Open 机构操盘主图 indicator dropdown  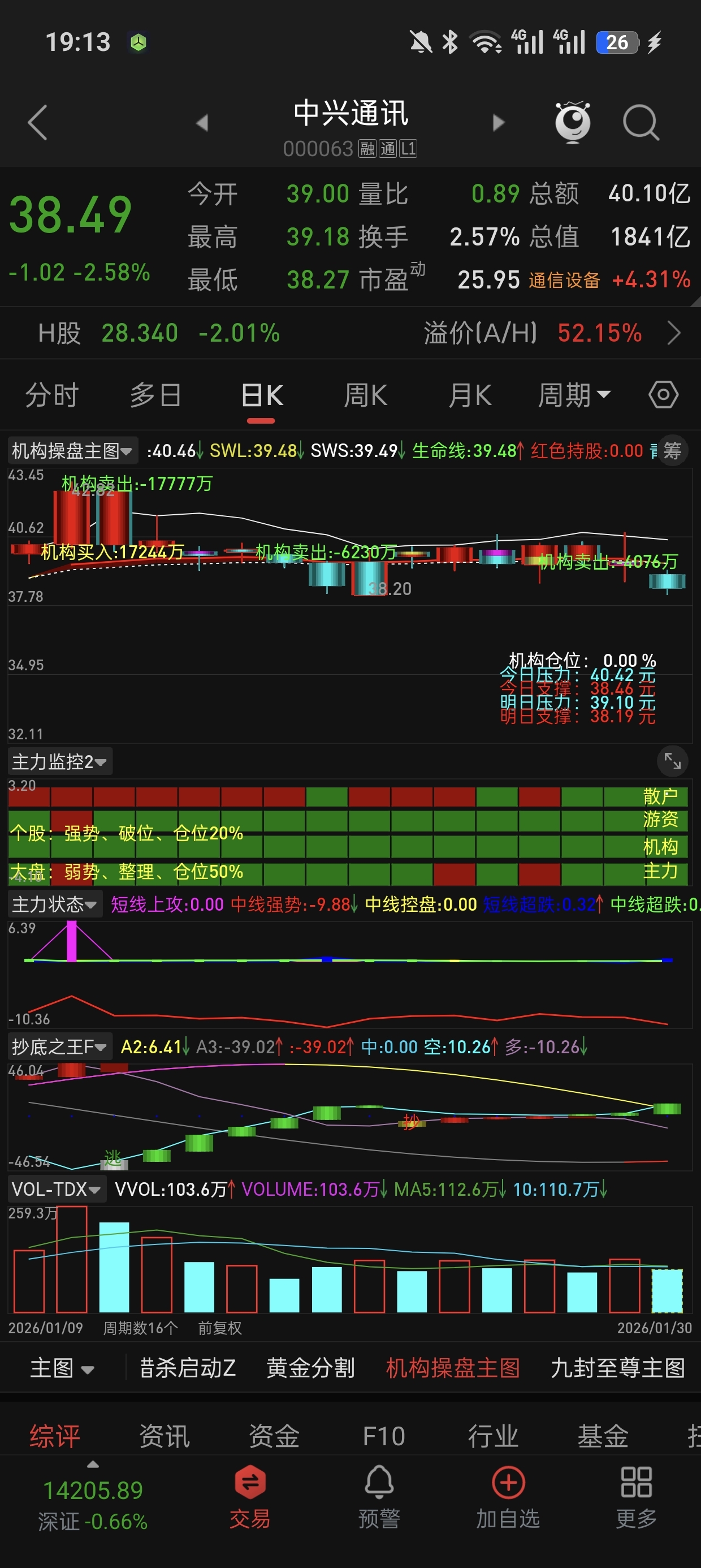73,451
